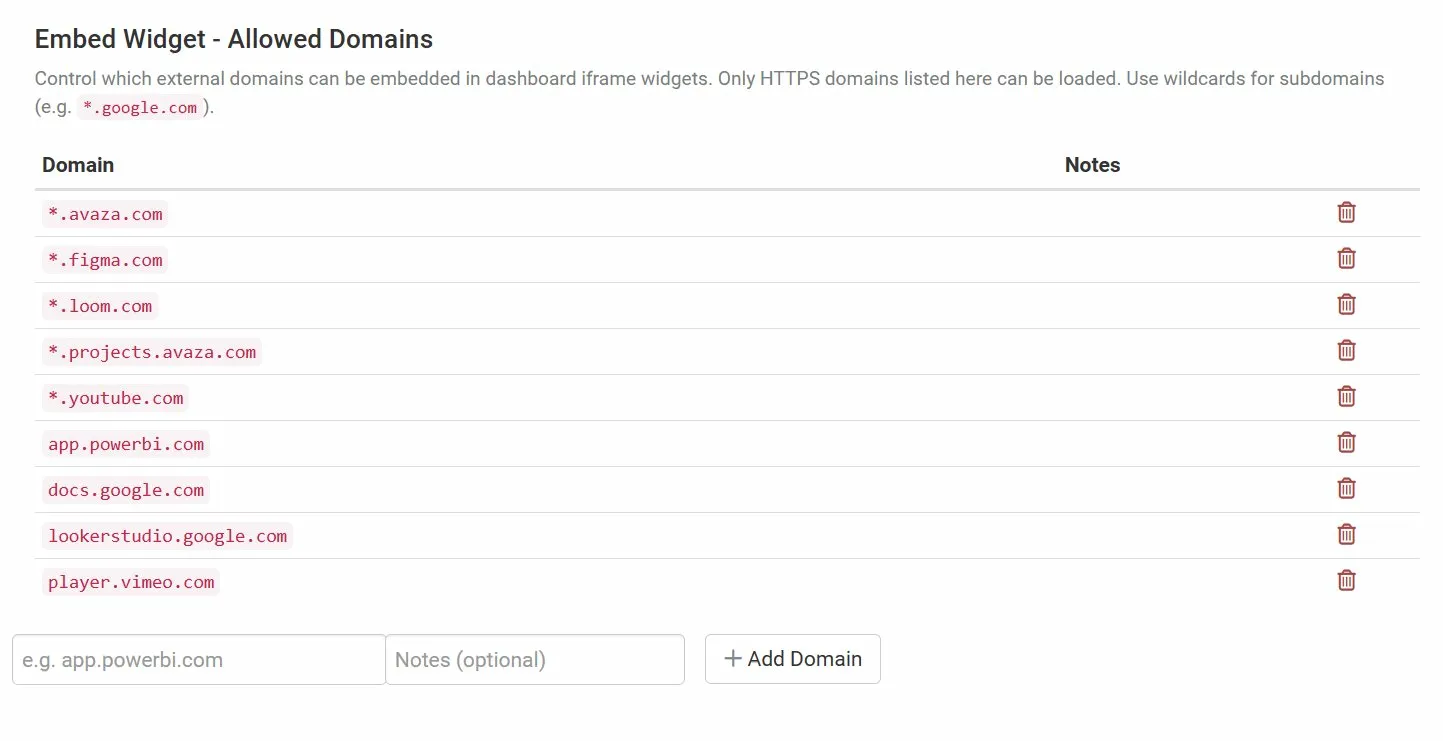Click the Notes column header
This screenshot has width=1443, height=741.
click(x=1092, y=165)
